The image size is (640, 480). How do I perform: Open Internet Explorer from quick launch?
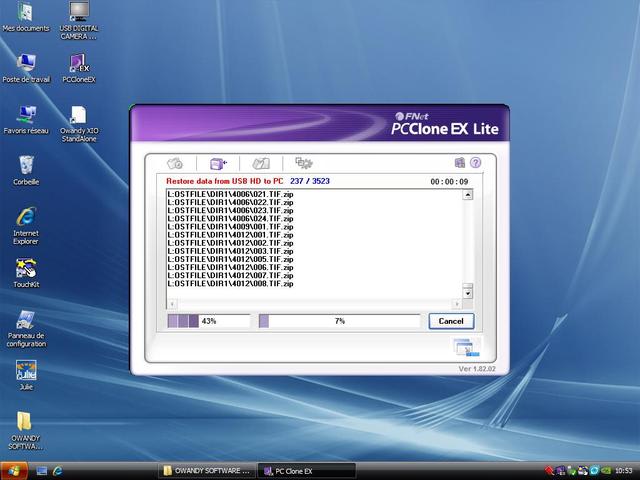(x=58, y=471)
